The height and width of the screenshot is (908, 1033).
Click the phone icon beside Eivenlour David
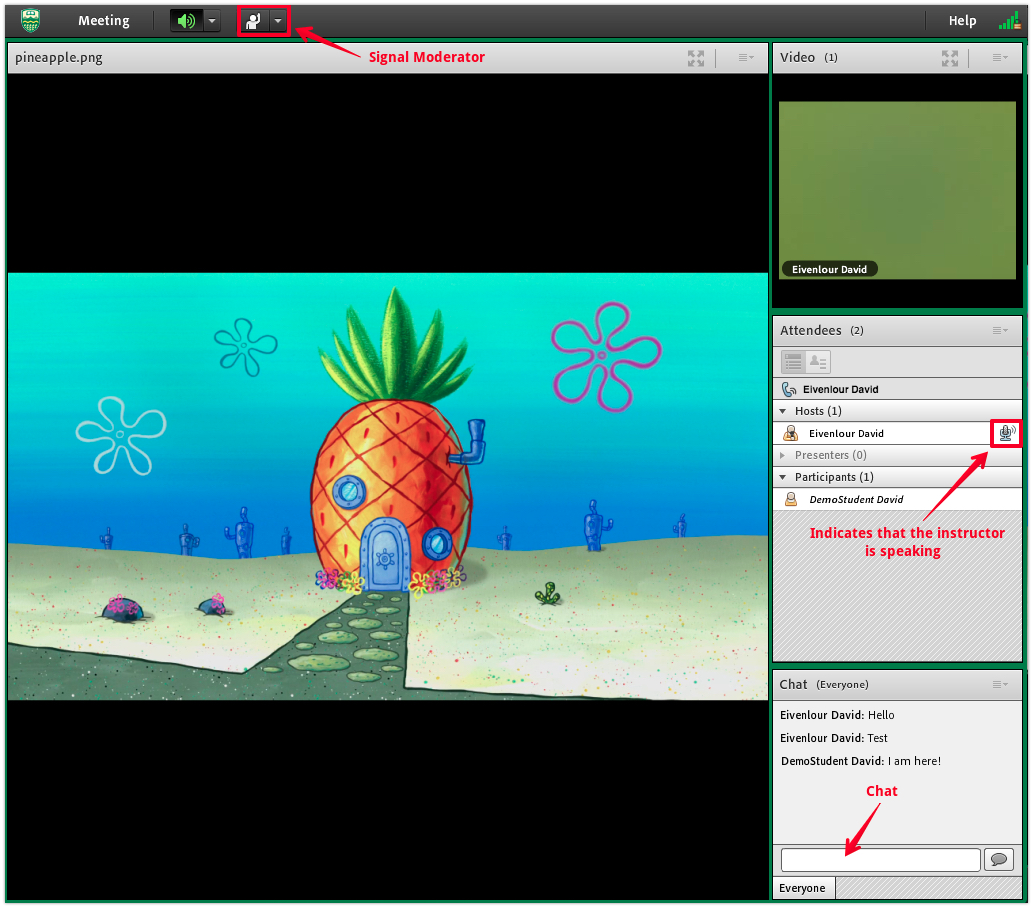(789, 389)
